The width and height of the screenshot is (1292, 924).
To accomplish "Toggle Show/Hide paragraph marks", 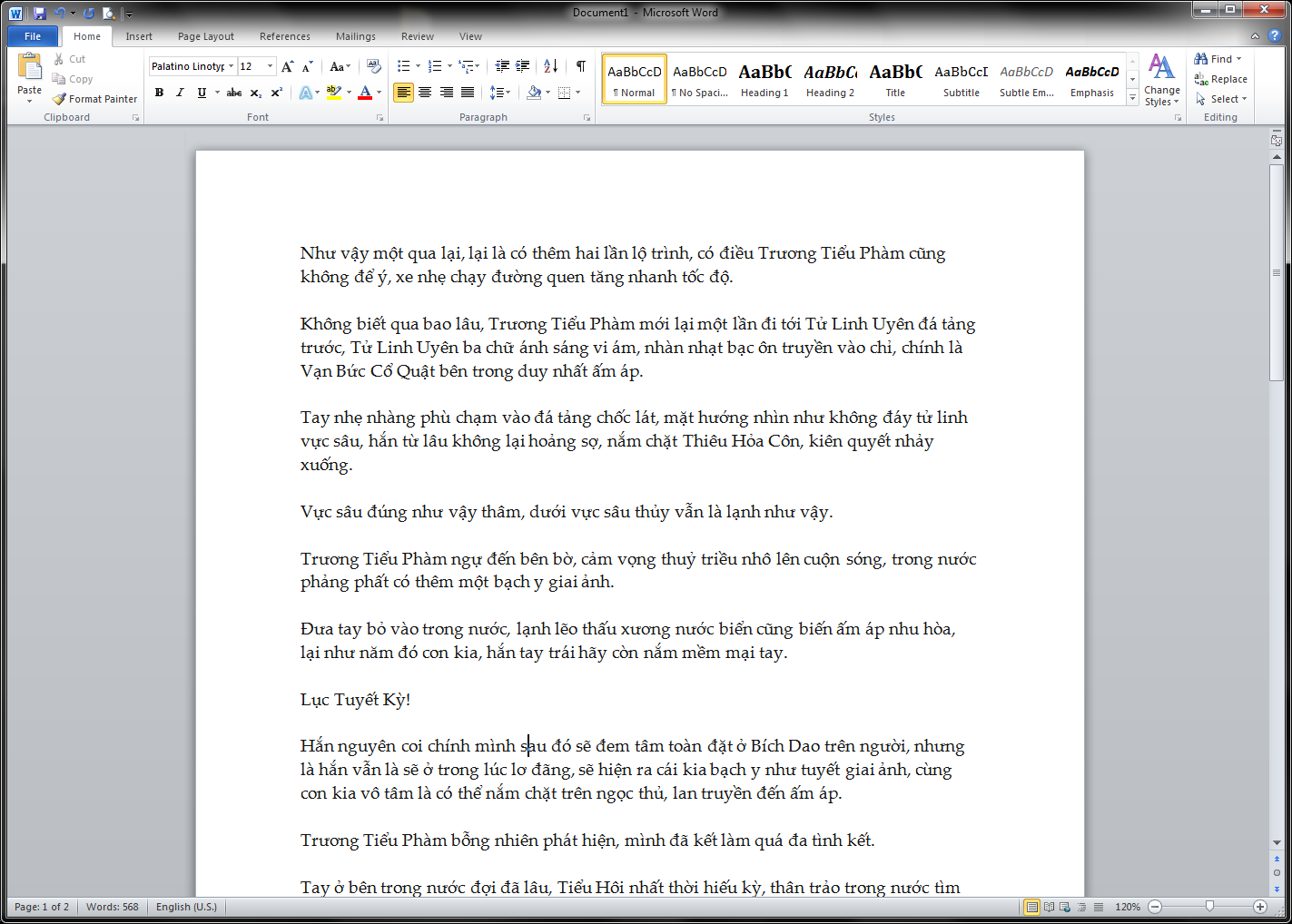I will [x=580, y=66].
